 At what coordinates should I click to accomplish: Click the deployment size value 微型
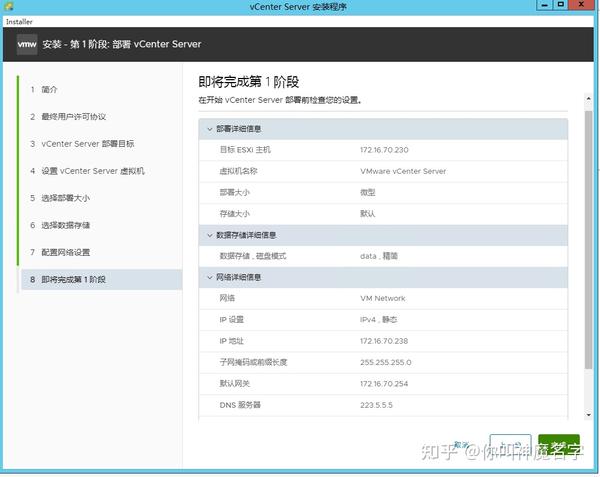click(368, 192)
